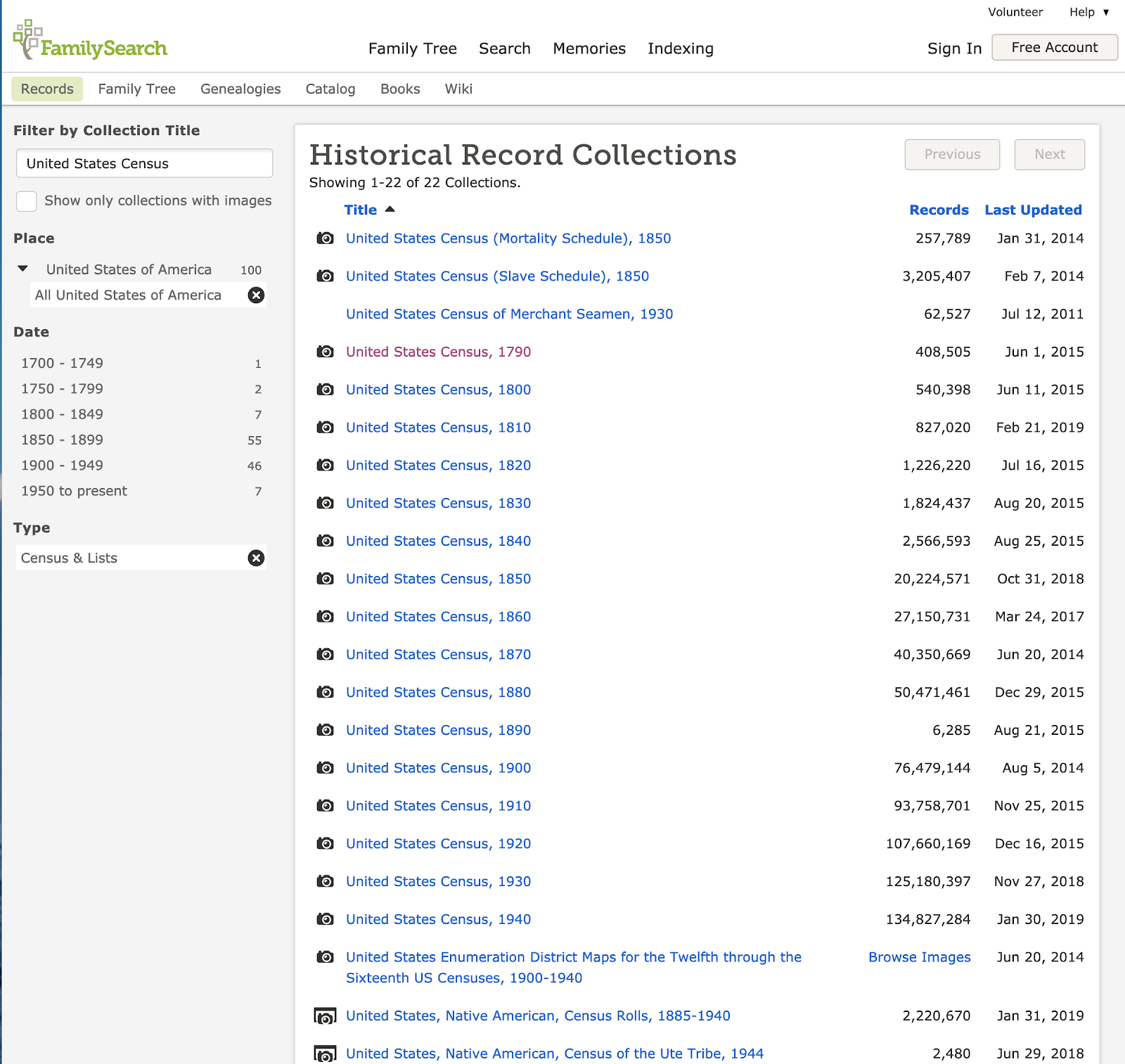Image resolution: width=1125 pixels, height=1064 pixels.
Task: Click camera icon for Slave Schedule 1850
Action: tap(325, 276)
